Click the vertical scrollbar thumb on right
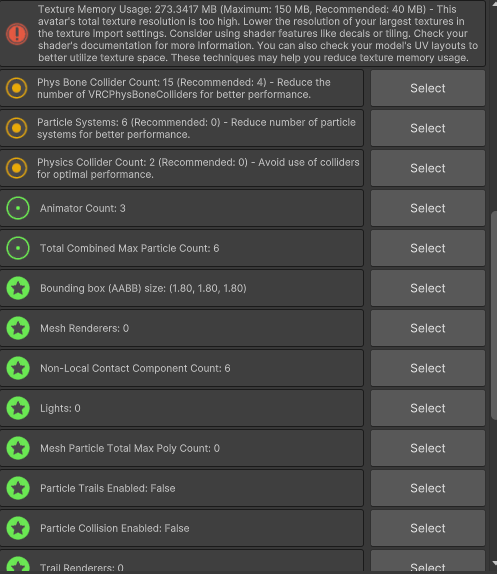 (494, 315)
